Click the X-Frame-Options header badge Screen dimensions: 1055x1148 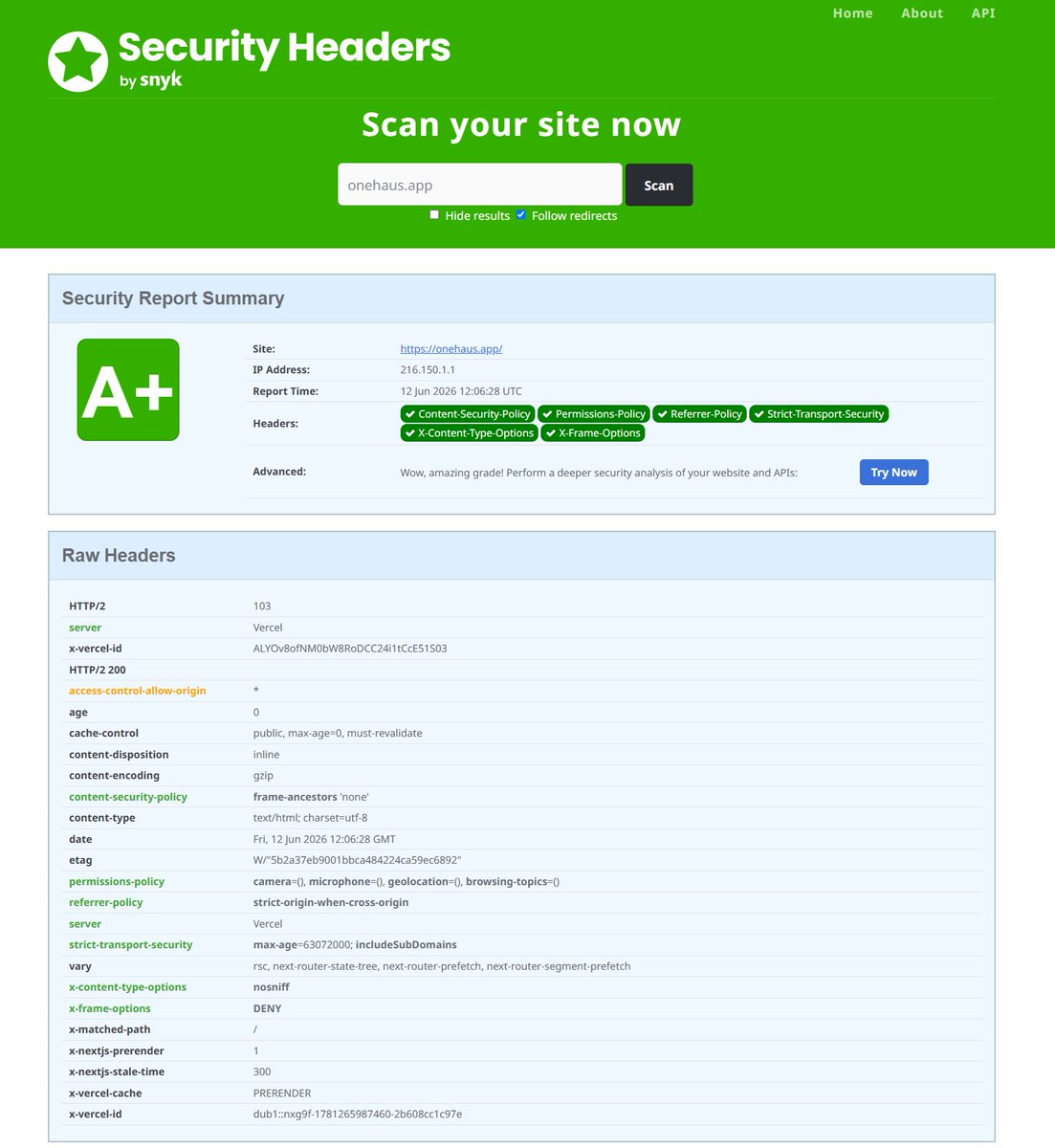click(593, 433)
